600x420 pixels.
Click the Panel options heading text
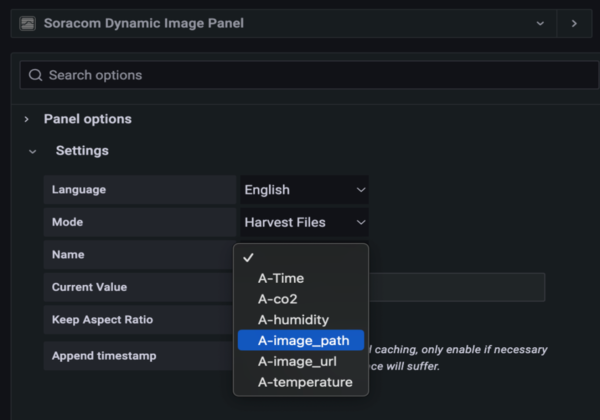[87, 119]
